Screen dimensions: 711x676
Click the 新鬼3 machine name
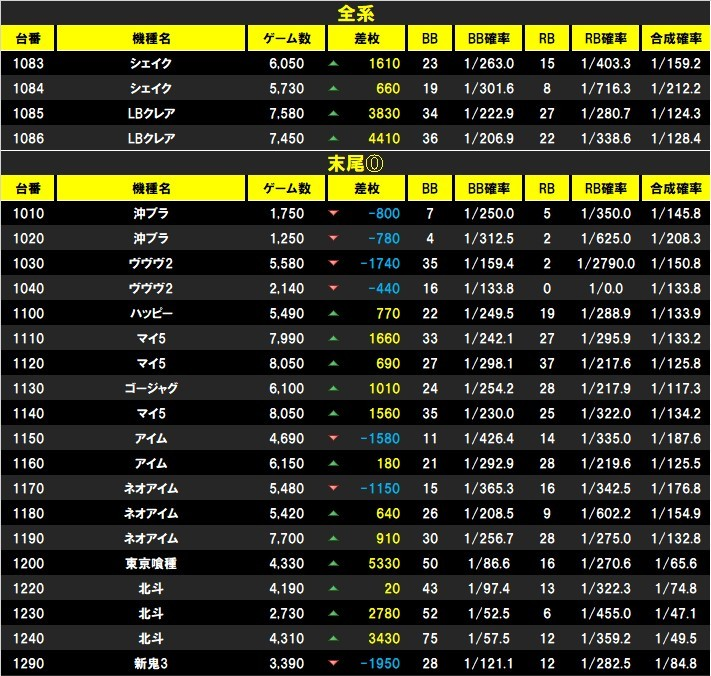tap(151, 663)
